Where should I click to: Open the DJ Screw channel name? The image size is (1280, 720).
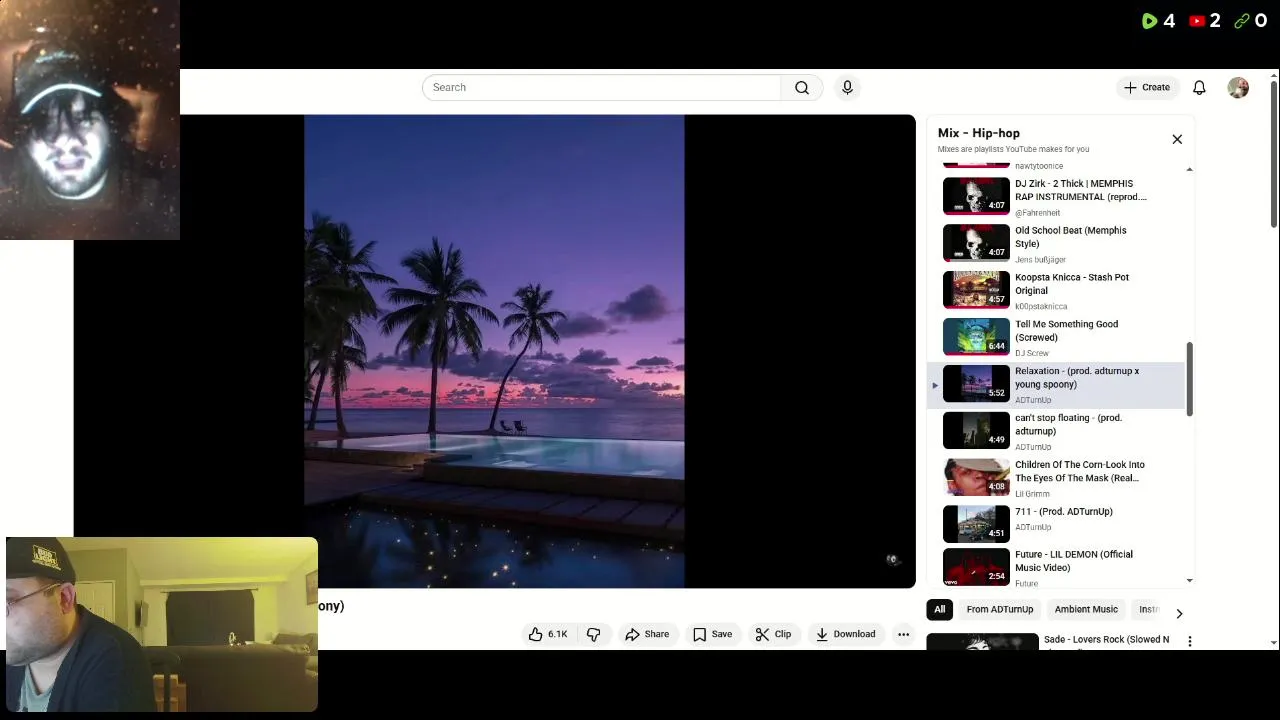(1032, 353)
